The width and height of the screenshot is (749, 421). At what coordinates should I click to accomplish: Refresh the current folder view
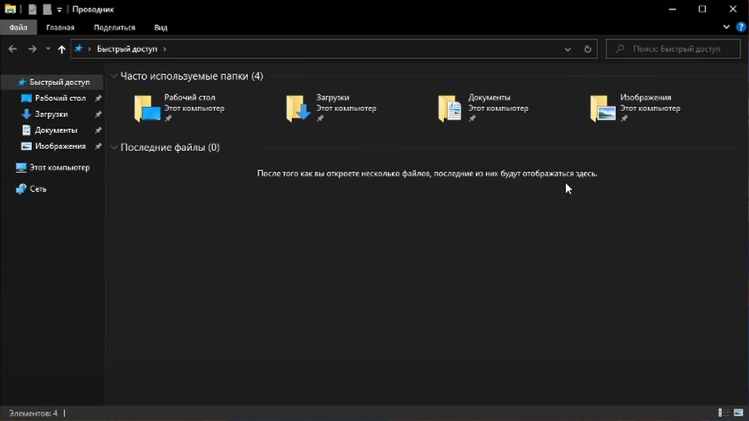click(588, 49)
